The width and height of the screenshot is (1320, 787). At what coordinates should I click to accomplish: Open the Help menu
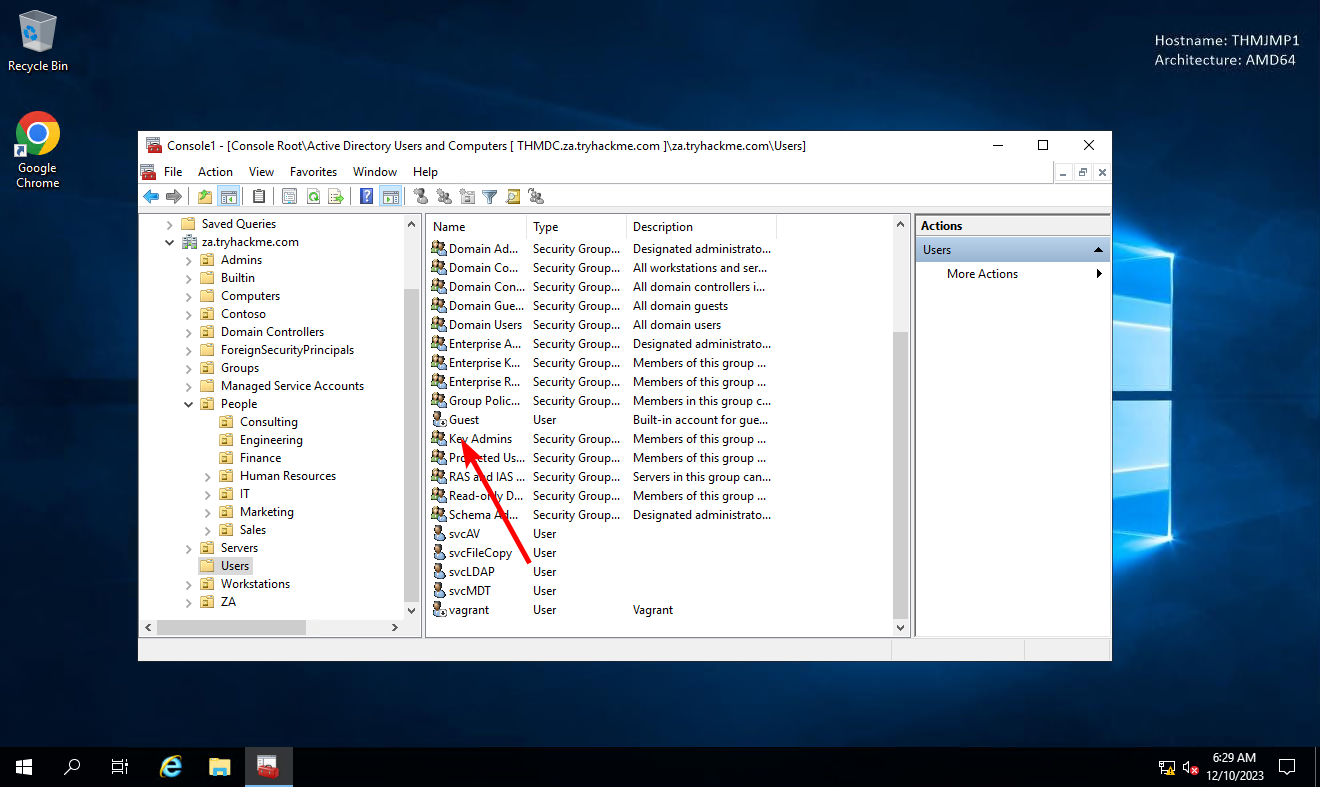(425, 172)
